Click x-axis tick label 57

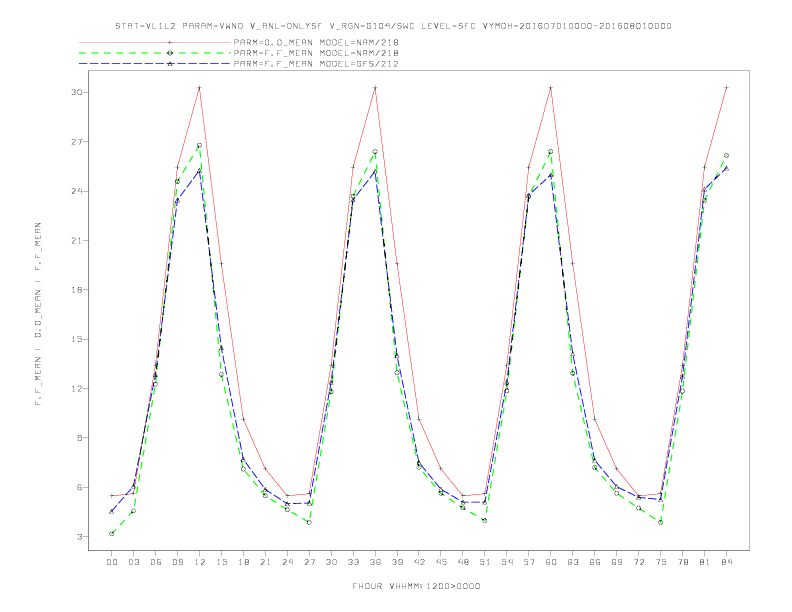[x=529, y=562]
